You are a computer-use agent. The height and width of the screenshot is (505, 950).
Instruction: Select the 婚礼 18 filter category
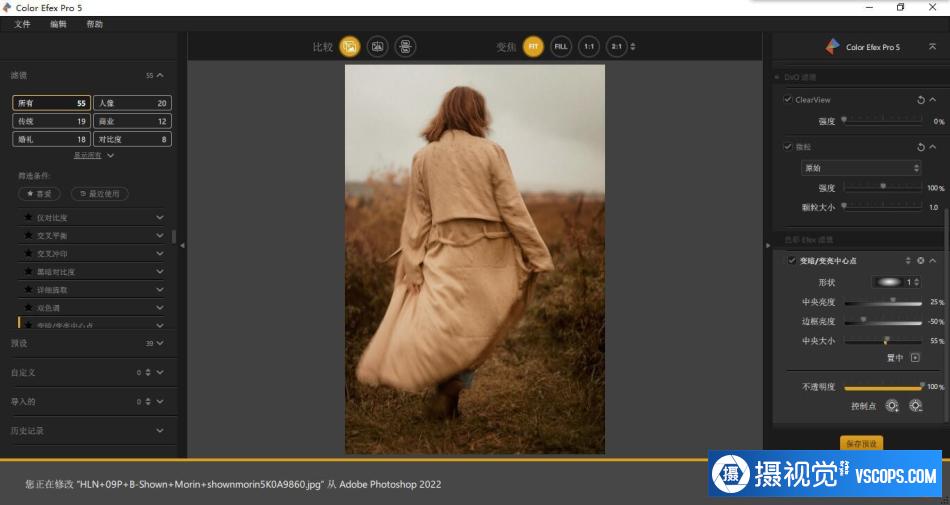tap(51, 139)
